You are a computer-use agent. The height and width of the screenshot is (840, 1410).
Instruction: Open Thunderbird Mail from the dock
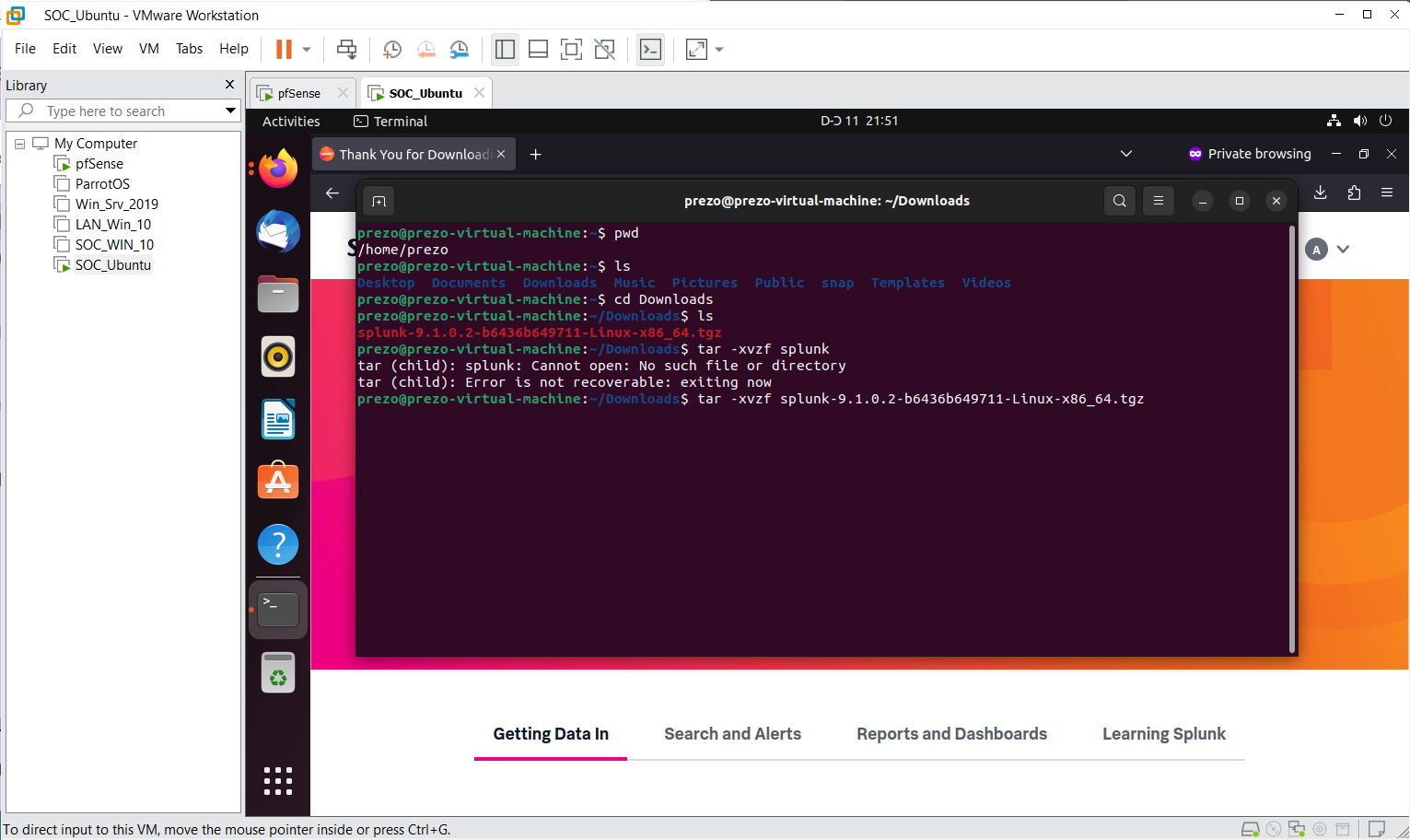click(x=278, y=232)
